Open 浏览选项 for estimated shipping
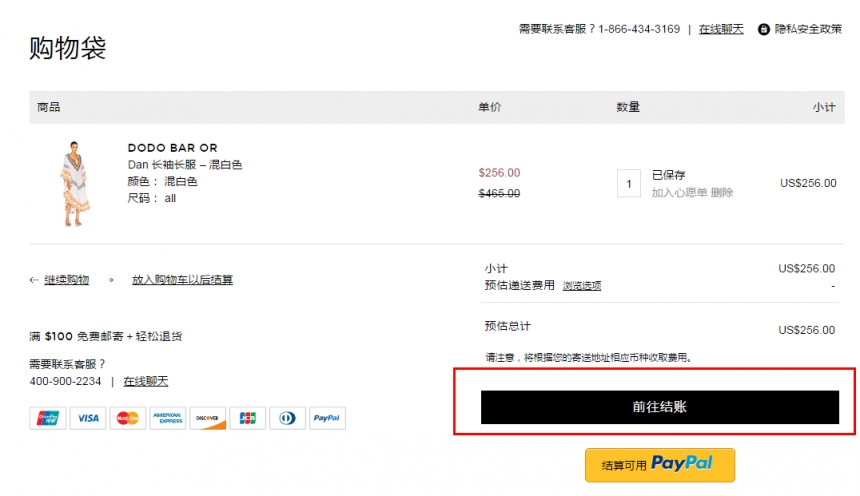 [x=582, y=286]
